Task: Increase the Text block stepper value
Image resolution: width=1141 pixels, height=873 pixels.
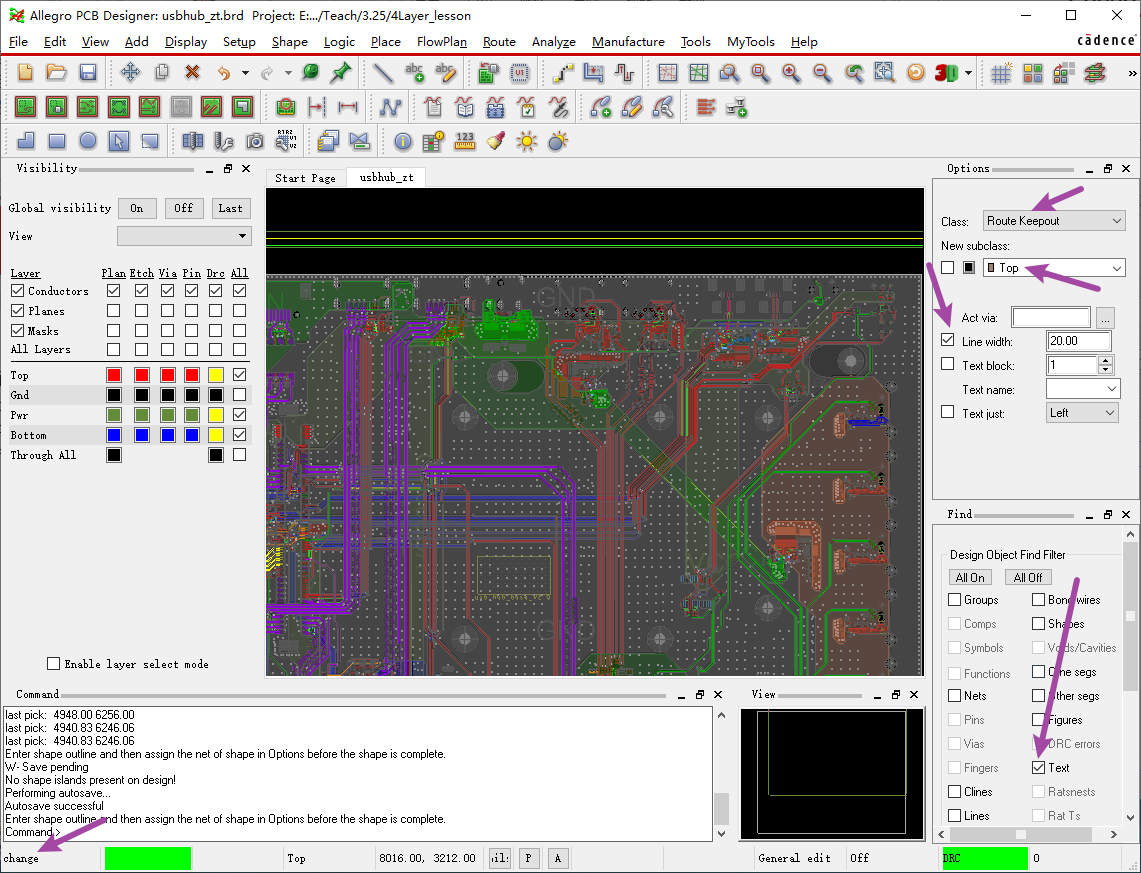Action: point(1105,359)
